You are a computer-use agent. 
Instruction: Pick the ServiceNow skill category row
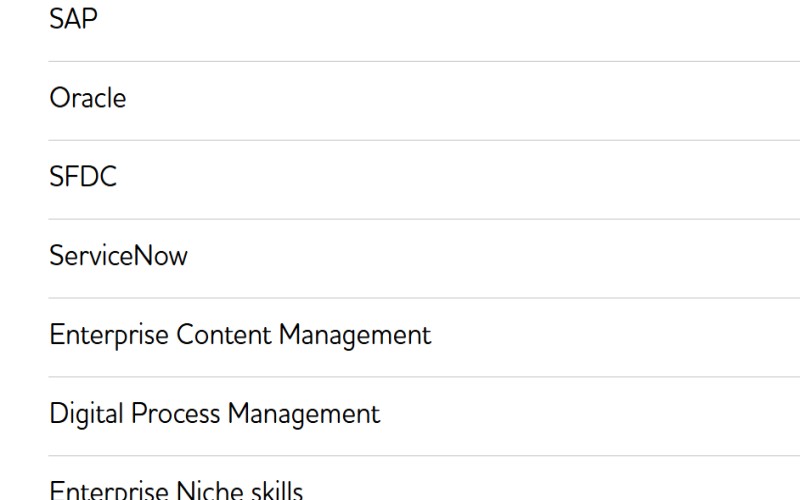(424, 259)
